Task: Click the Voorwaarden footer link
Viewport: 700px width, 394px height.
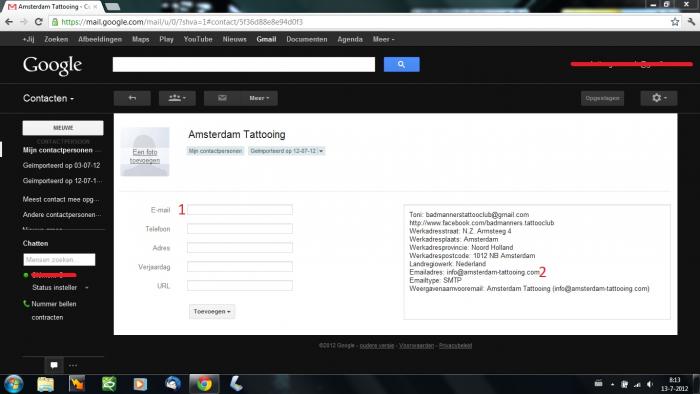Action: 416,345
